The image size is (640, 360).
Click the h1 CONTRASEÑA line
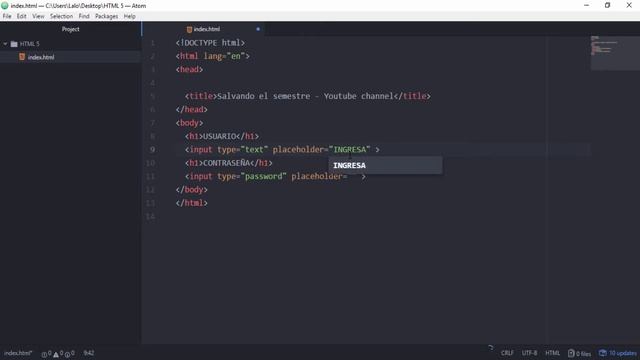coord(229,163)
